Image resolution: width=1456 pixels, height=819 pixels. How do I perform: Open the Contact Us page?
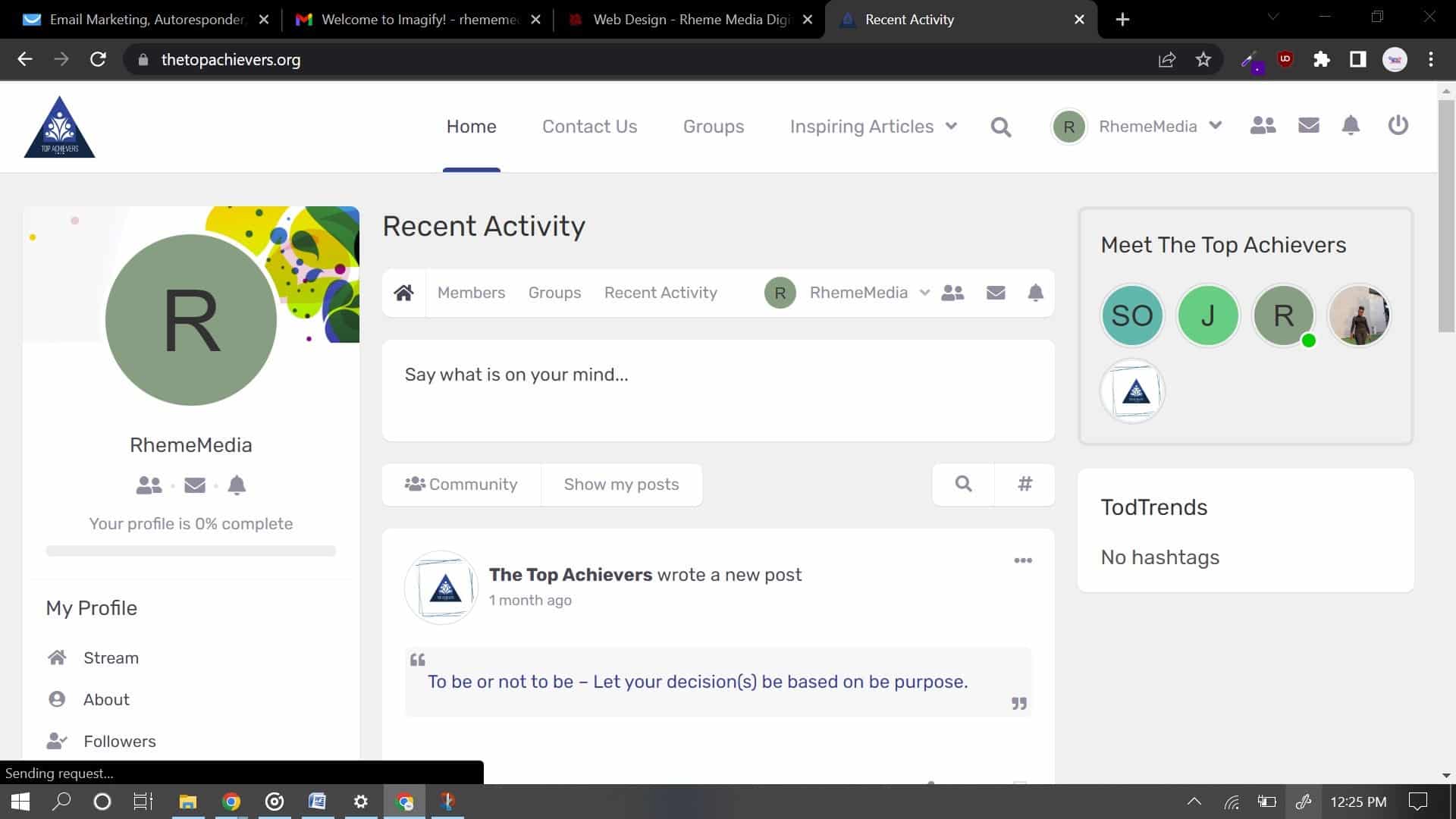[x=589, y=127]
